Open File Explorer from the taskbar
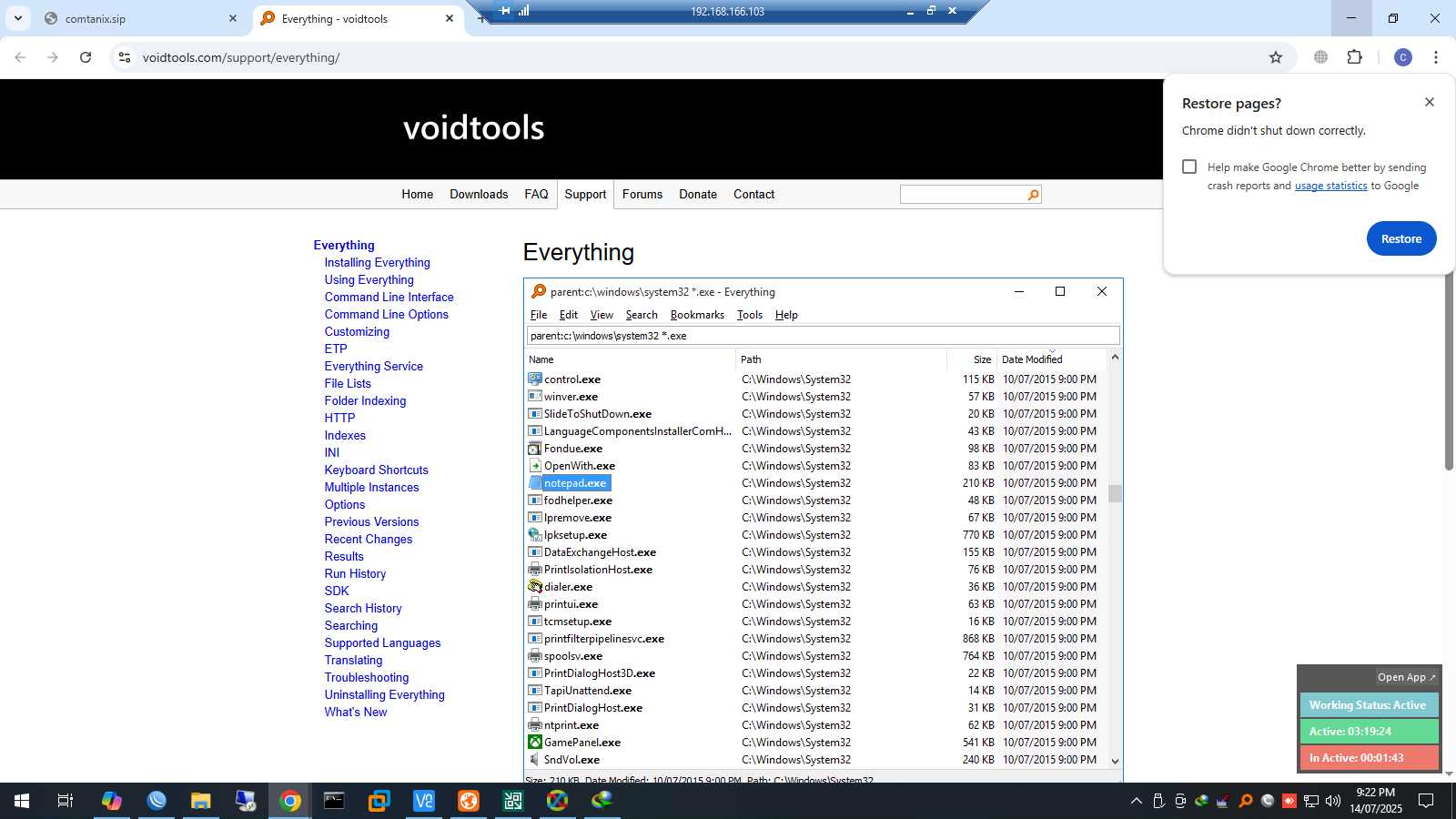The image size is (1456, 819). [x=200, y=801]
